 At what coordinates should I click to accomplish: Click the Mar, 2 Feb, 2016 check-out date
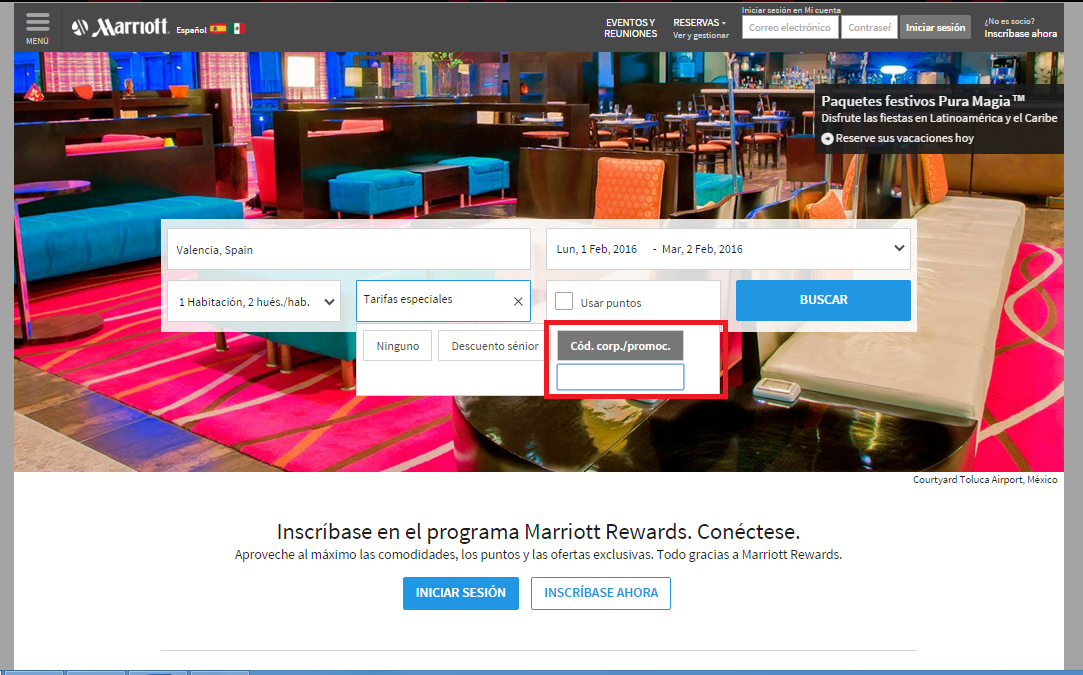pyautogui.click(x=702, y=249)
